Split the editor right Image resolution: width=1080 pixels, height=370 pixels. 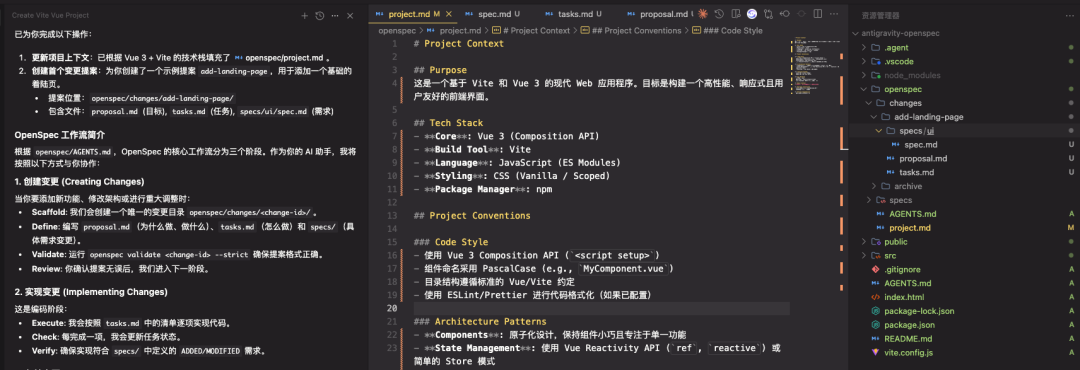point(818,14)
